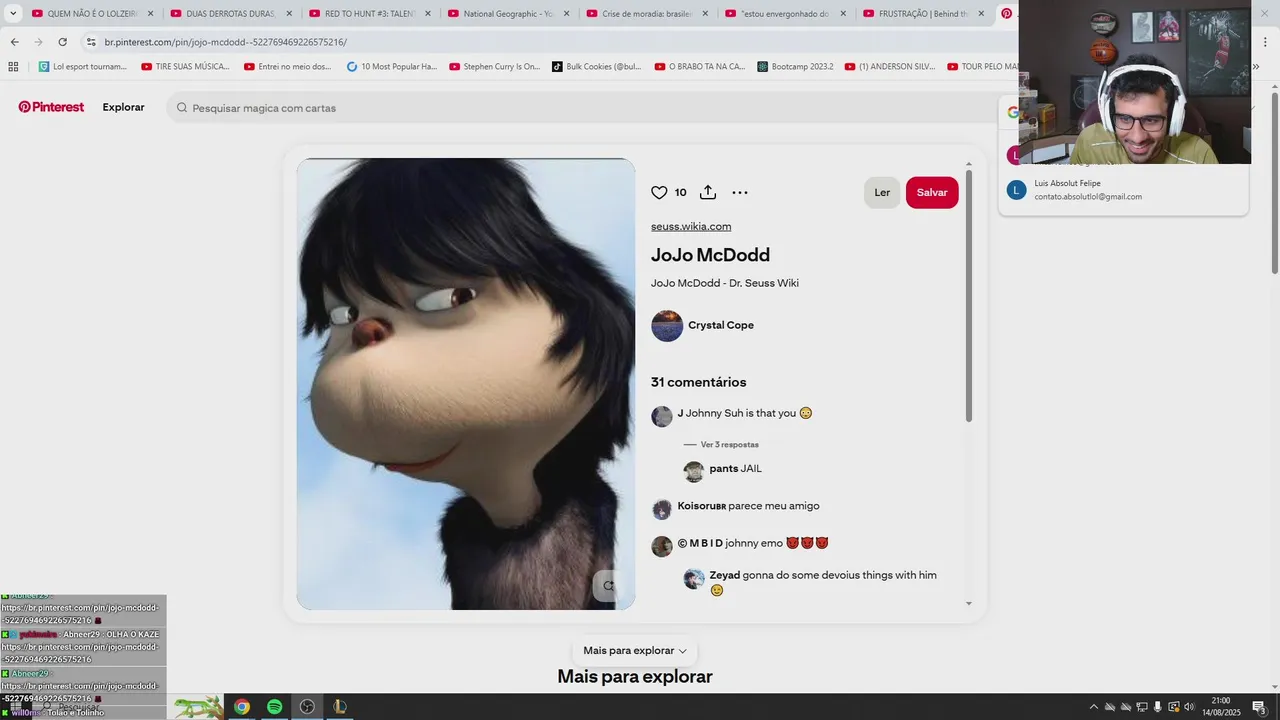1280x720 pixels.
Task: Open the taskbar notification center icon
Action: coord(1259,707)
